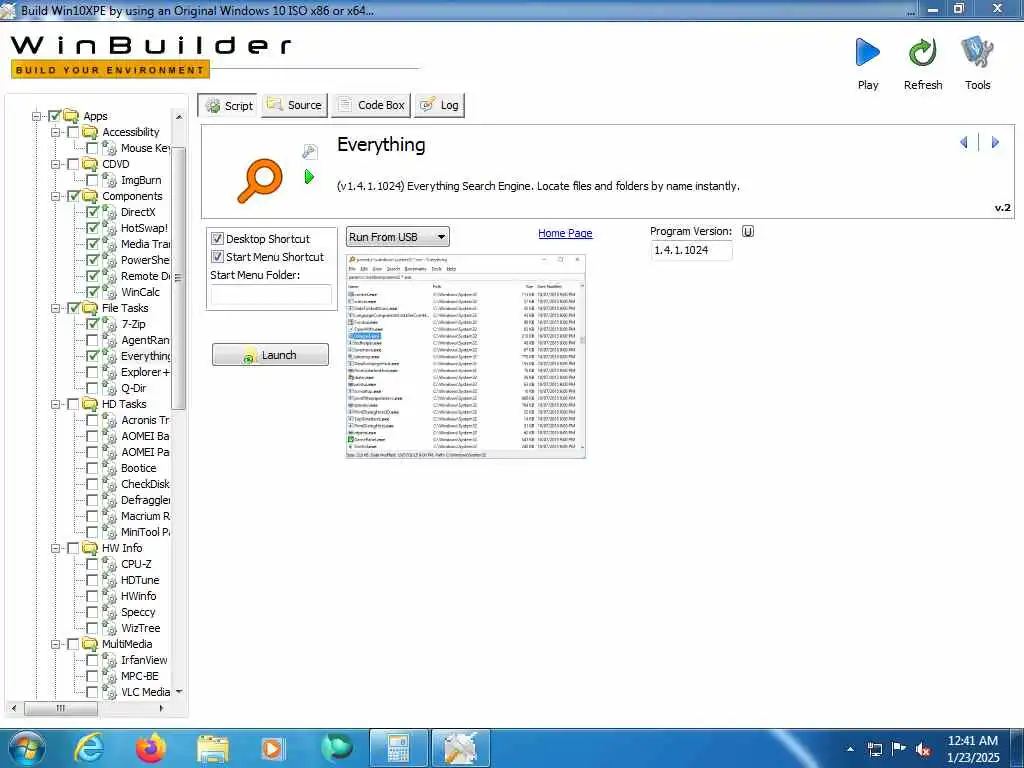Click the Play build icon

click(x=868, y=52)
